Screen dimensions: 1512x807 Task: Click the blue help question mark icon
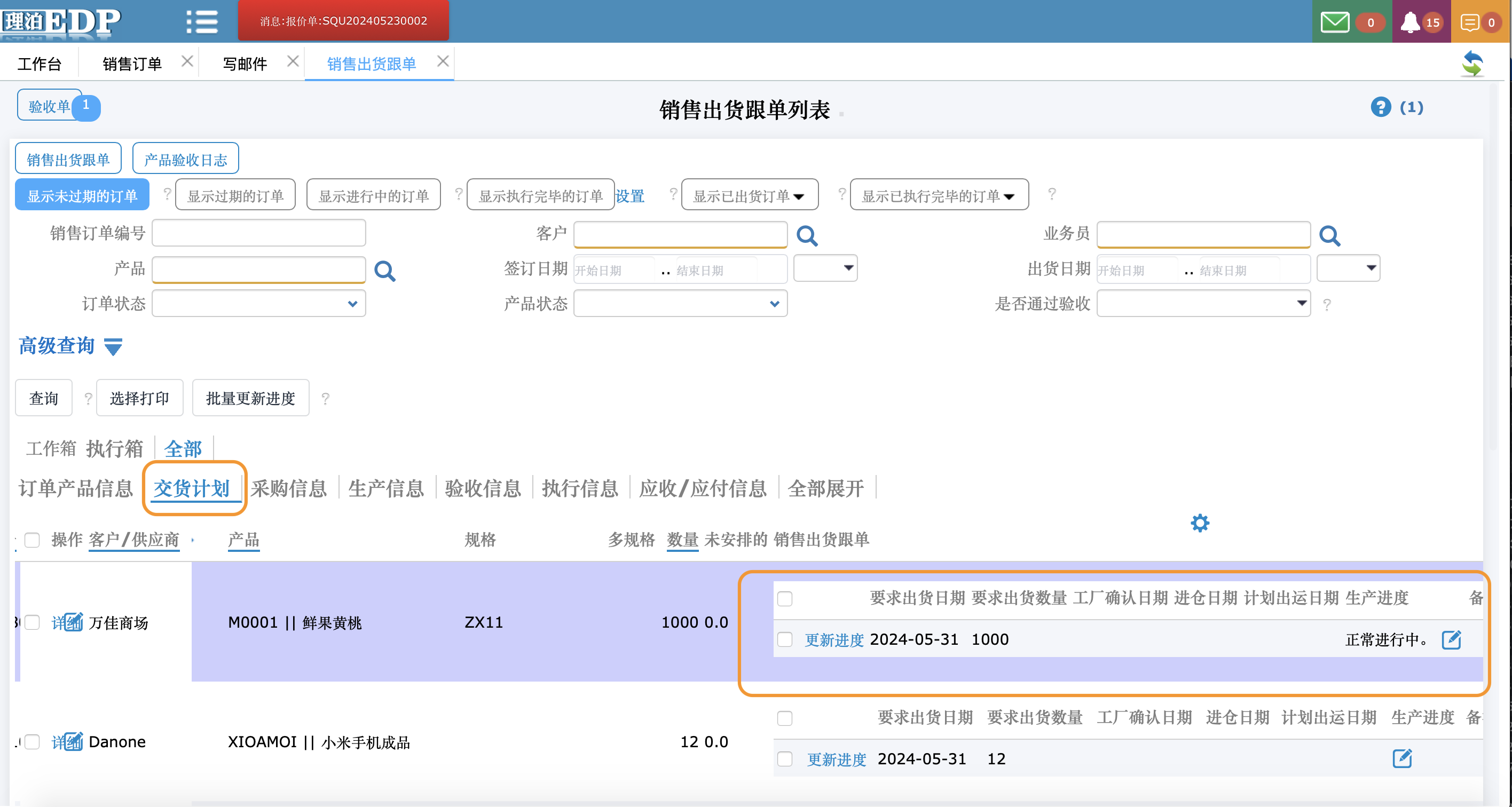[x=1381, y=107]
